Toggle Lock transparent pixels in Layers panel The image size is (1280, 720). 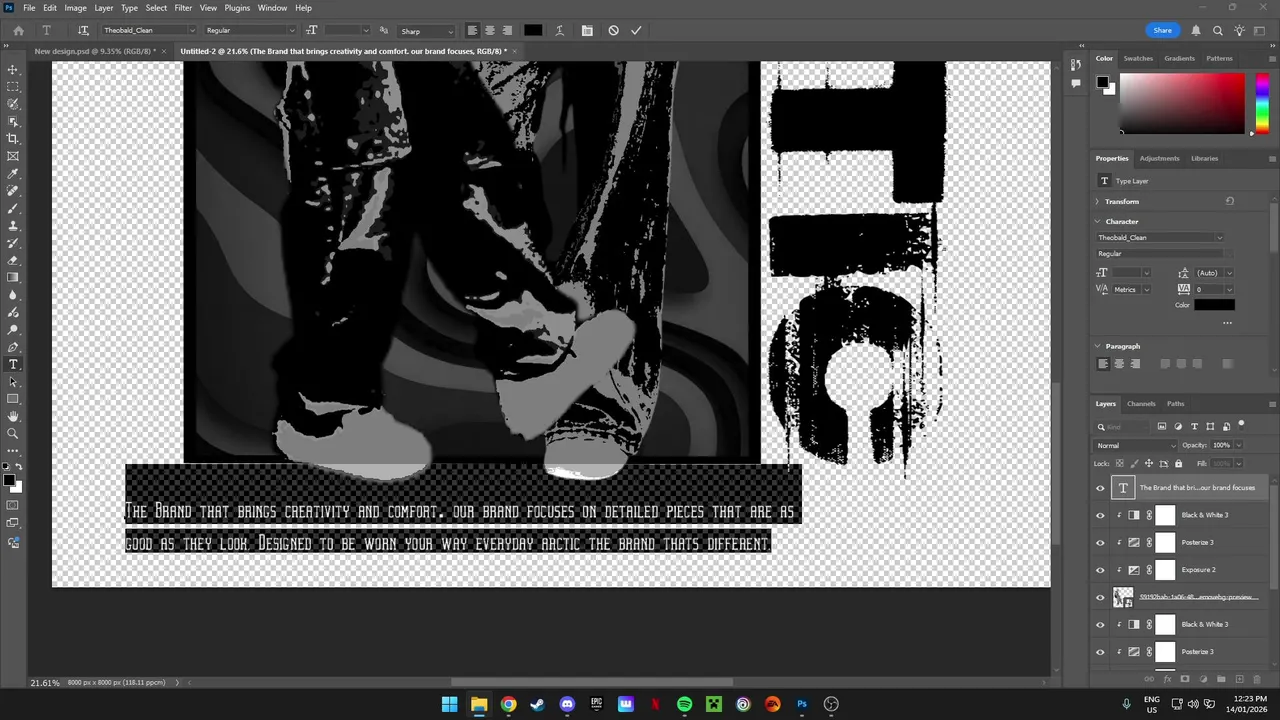coord(1119,463)
